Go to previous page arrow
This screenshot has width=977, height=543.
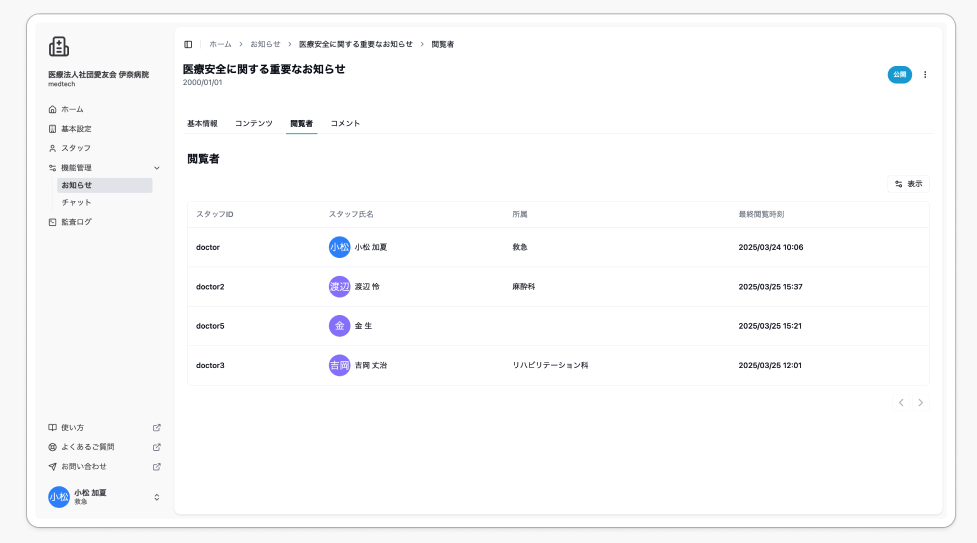(x=901, y=403)
